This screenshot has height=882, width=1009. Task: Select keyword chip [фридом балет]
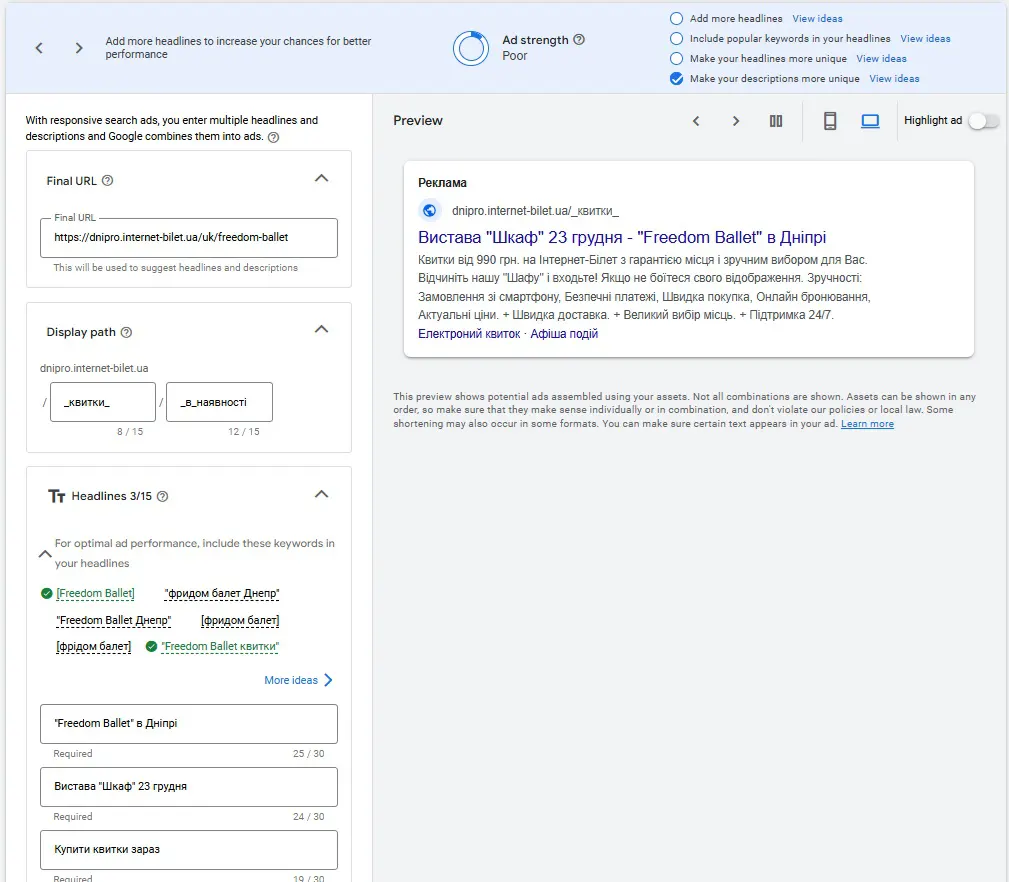click(240, 620)
